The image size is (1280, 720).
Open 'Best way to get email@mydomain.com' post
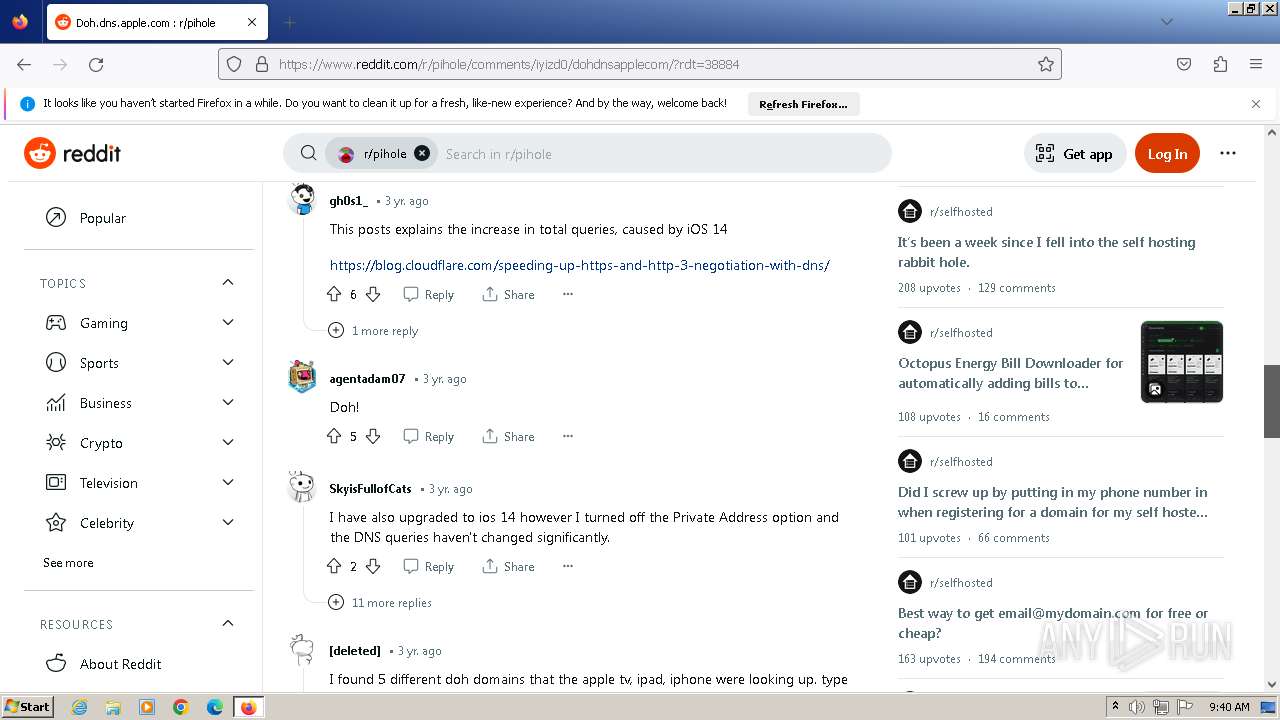pos(1053,623)
